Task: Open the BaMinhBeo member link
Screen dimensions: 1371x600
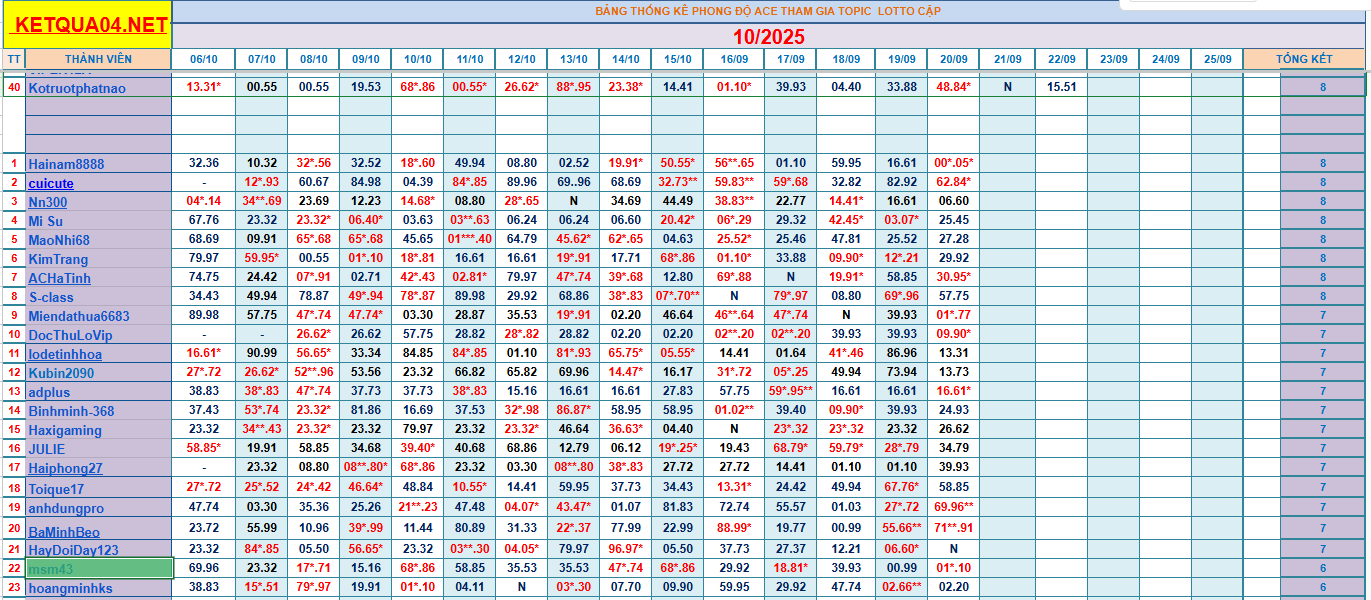Action: tap(64, 529)
